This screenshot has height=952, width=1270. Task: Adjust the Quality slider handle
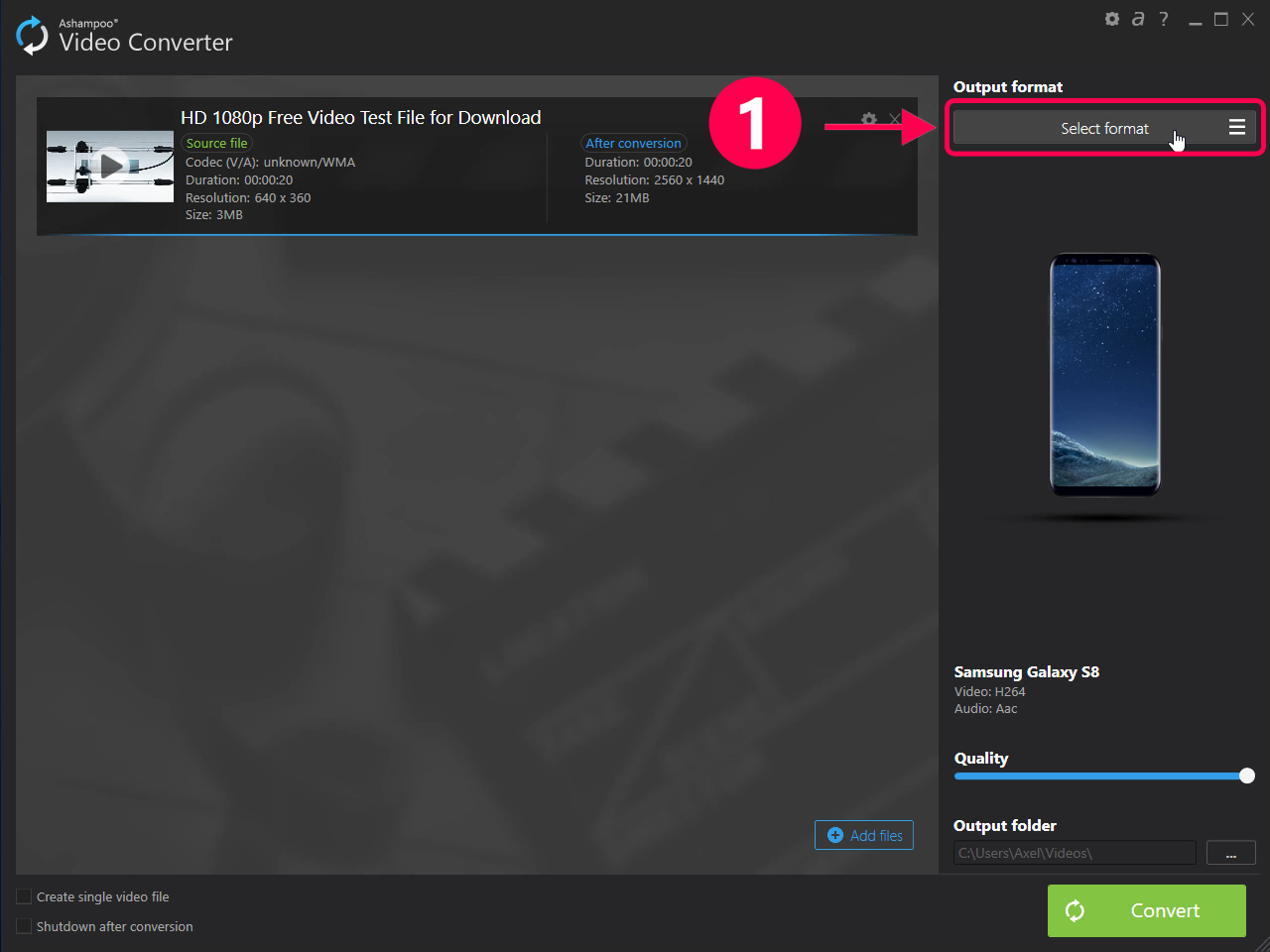(x=1247, y=775)
